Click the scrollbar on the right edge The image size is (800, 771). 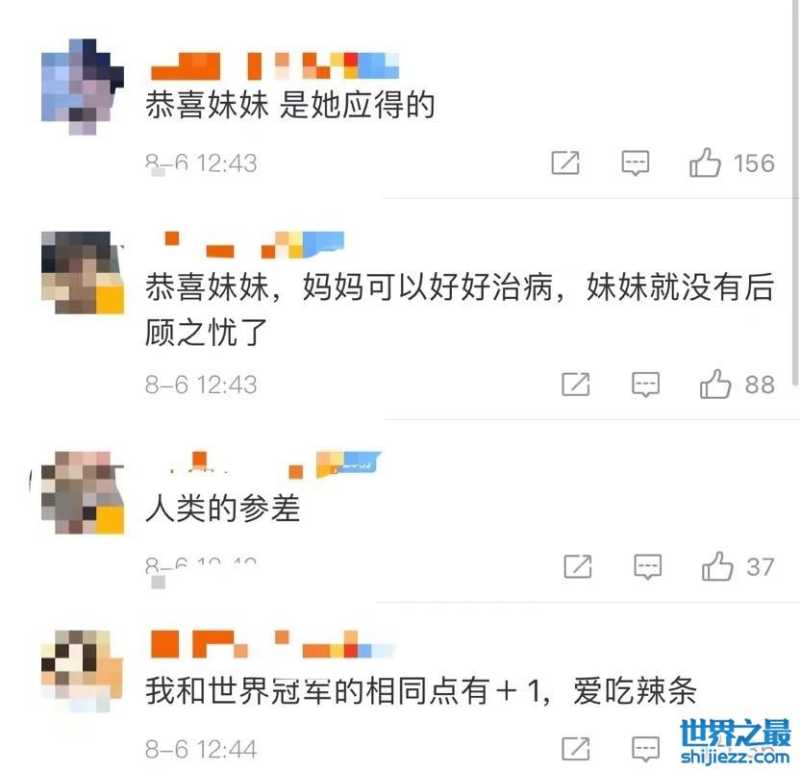click(796, 193)
